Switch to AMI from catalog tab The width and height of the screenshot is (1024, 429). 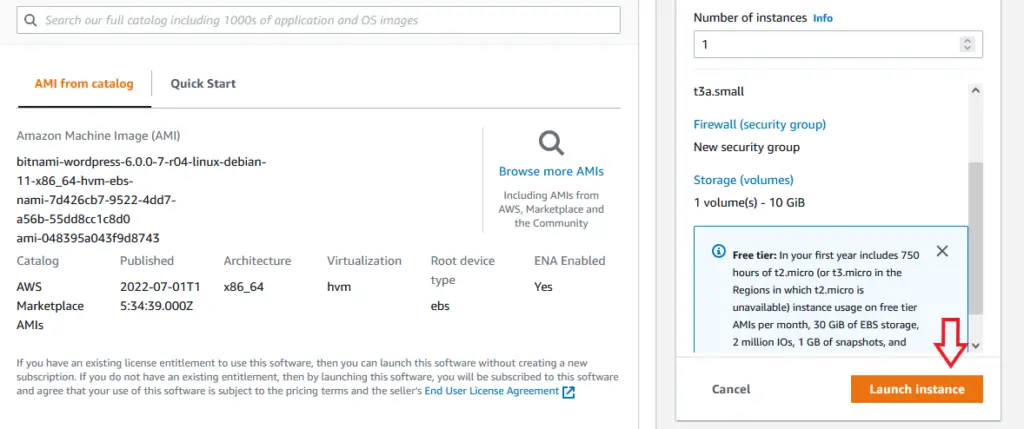pyautogui.click(x=84, y=84)
